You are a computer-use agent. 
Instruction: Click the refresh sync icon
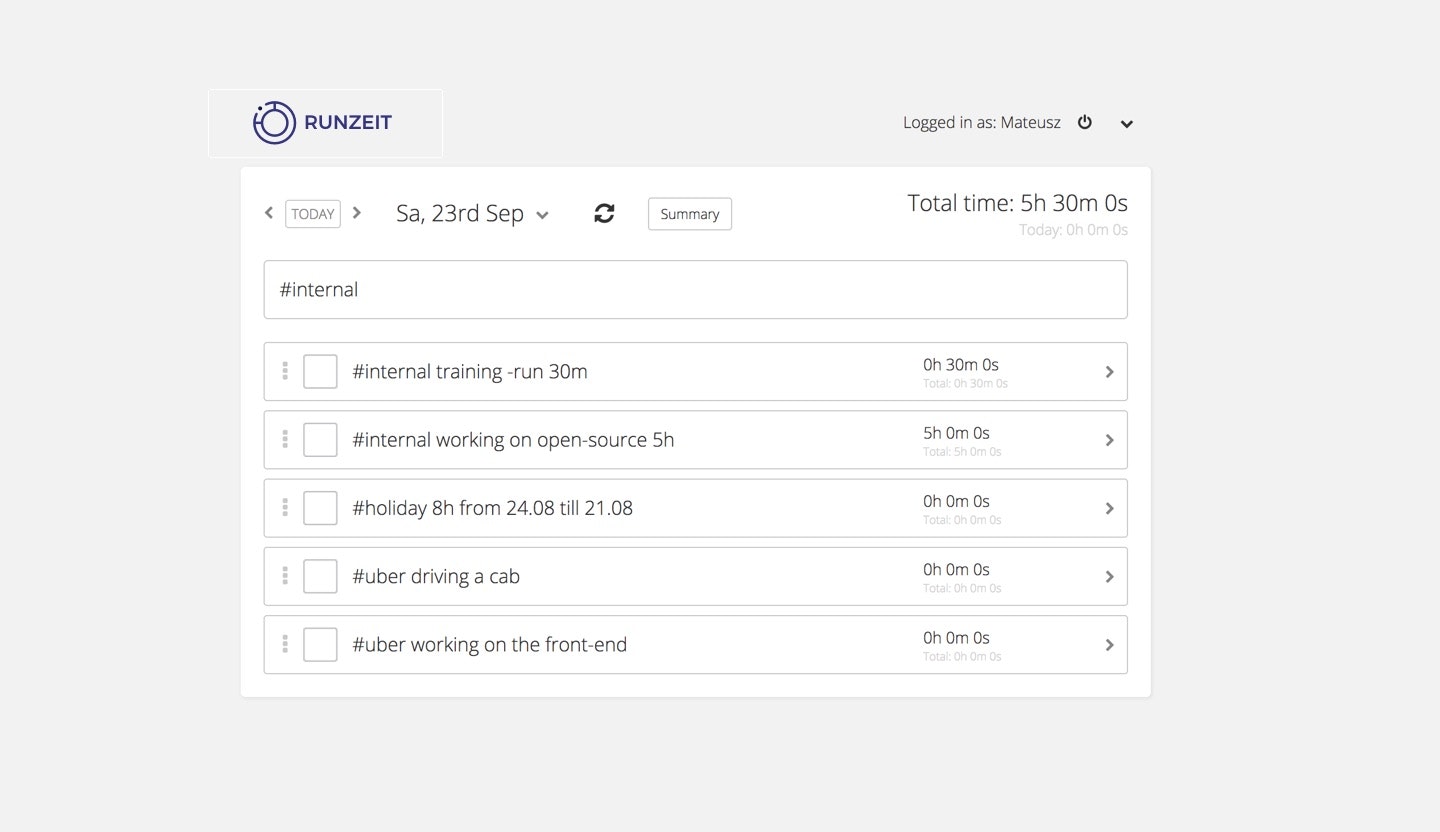(x=604, y=213)
